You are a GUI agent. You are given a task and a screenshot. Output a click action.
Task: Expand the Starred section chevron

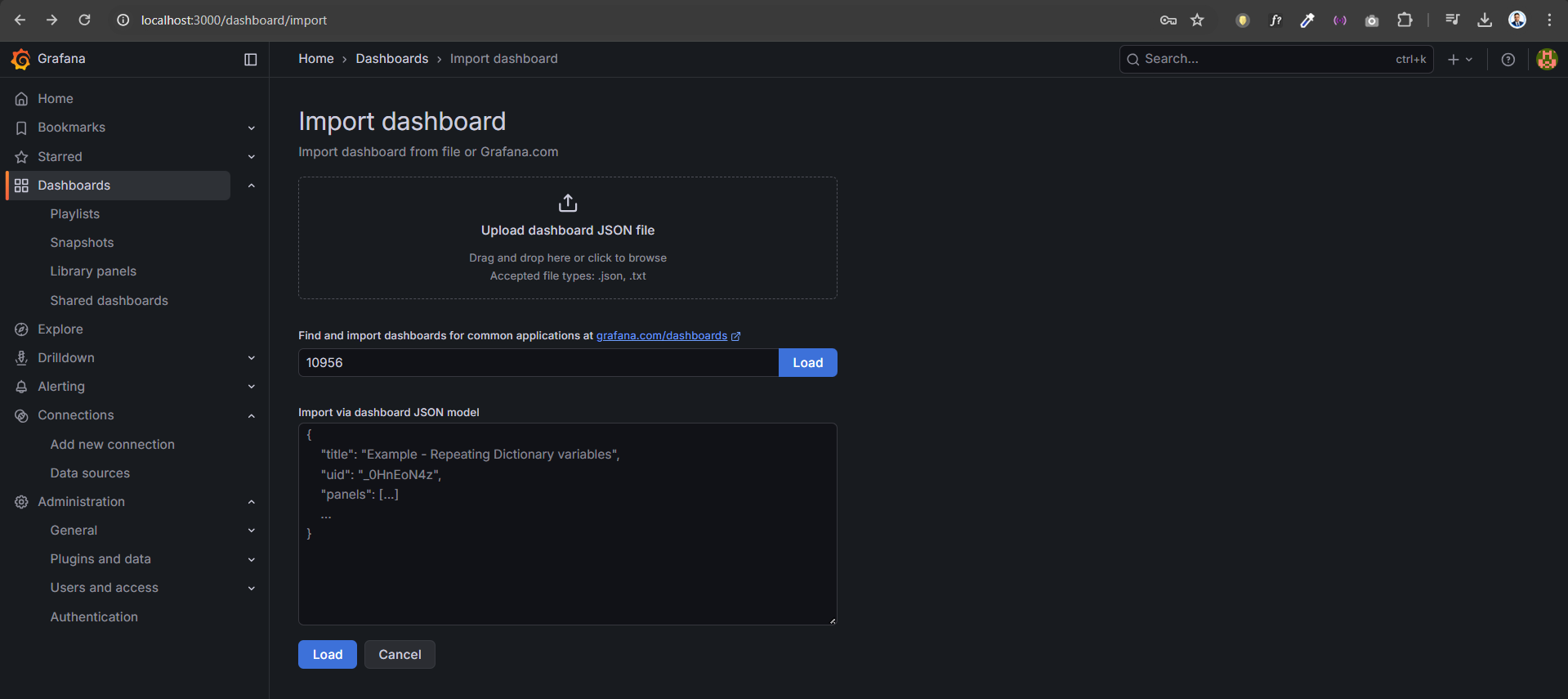pyautogui.click(x=252, y=157)
